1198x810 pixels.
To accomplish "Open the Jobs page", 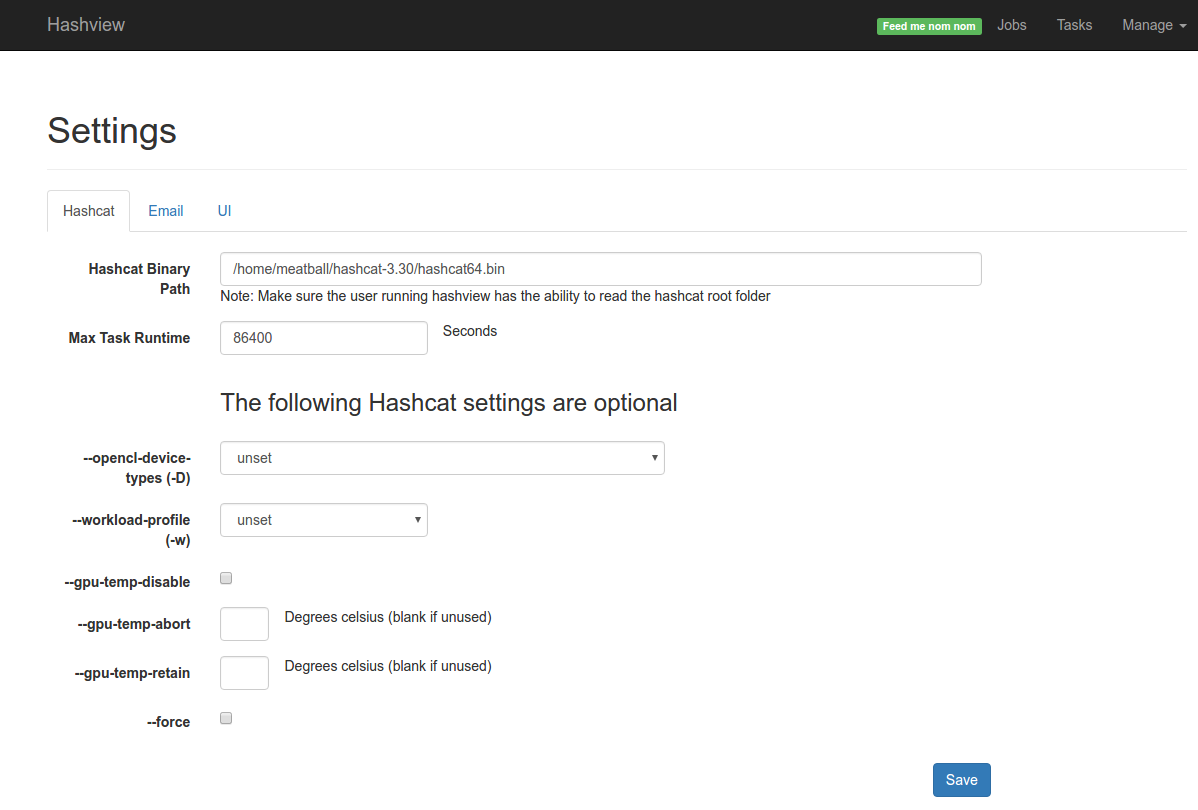I will pyautogui.click(x=1012, y=25).
